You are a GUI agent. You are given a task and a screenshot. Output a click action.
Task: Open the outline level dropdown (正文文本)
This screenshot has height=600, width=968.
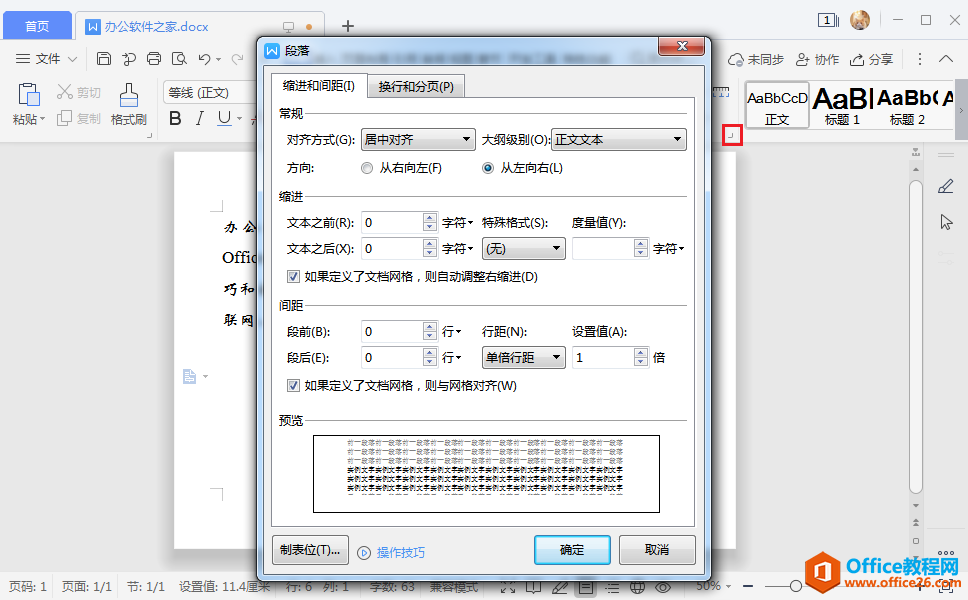pyautogui.click(x=619, y=140)
